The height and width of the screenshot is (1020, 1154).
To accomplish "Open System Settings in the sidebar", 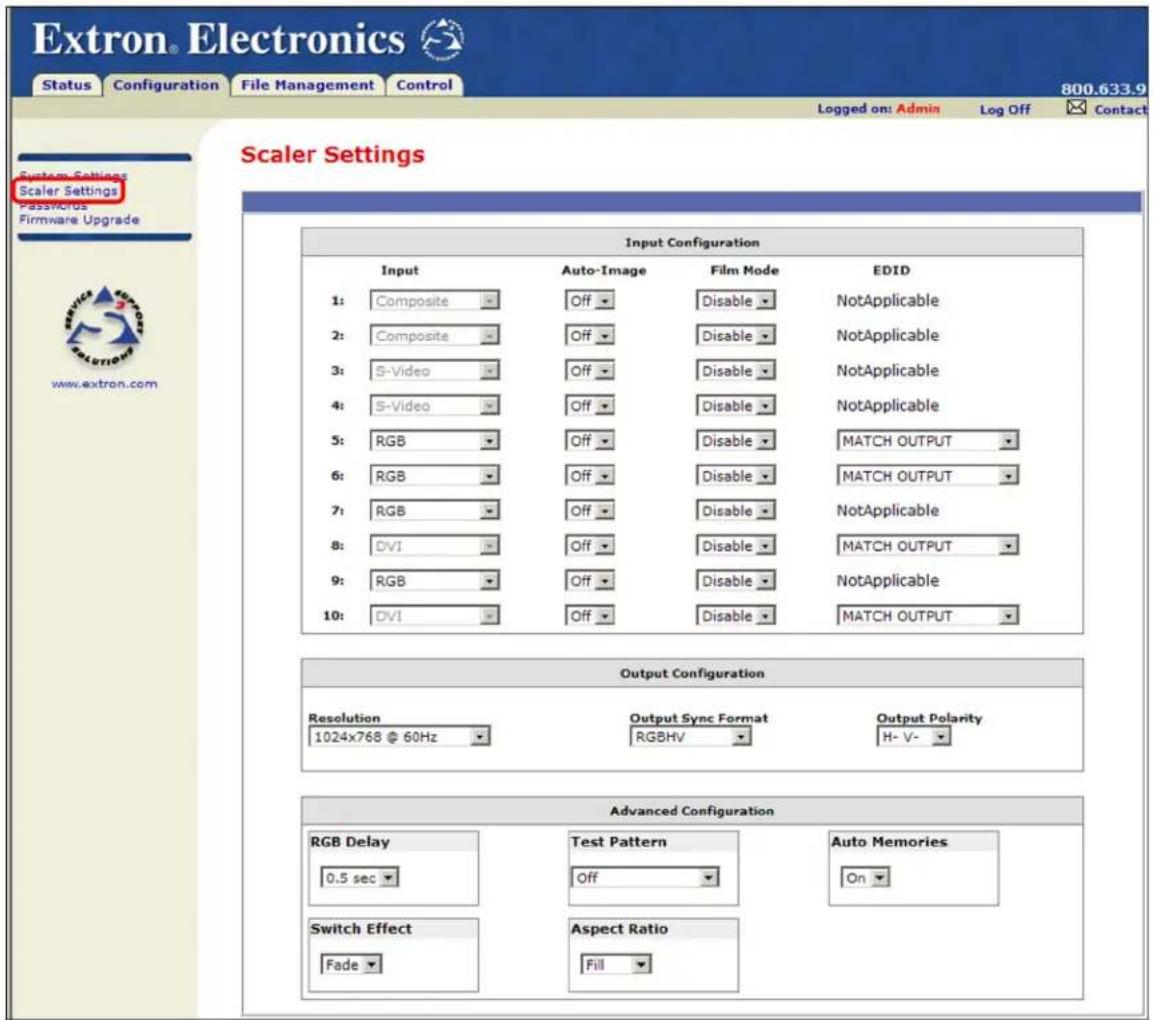I will [73, 175].
